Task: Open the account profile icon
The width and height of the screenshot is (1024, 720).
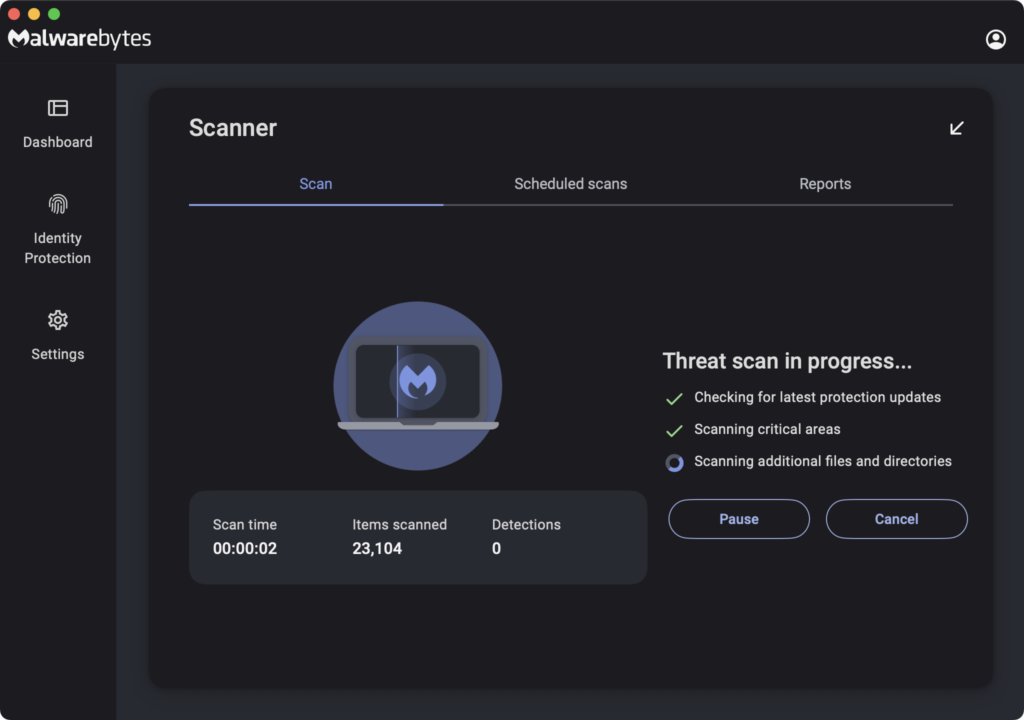Action: pyautogui.click(x=995, y=39)
